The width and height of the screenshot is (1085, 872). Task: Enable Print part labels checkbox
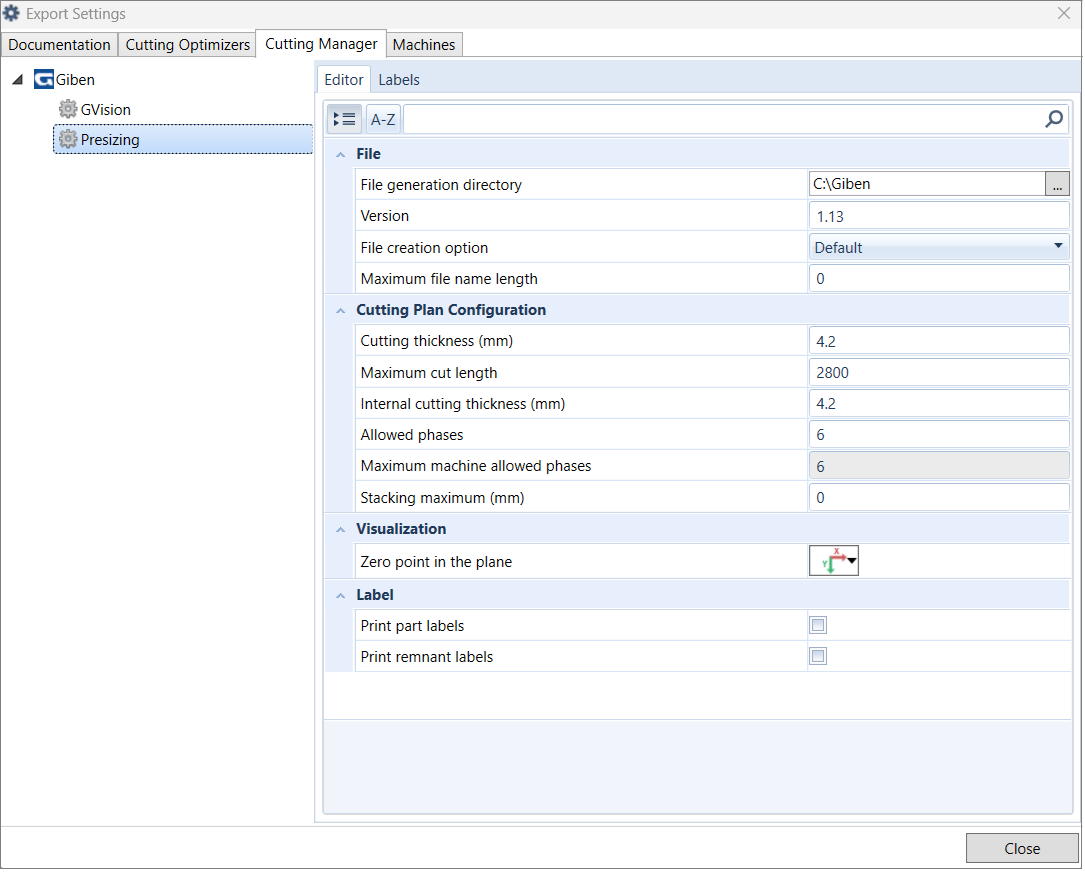pos(818,626)
